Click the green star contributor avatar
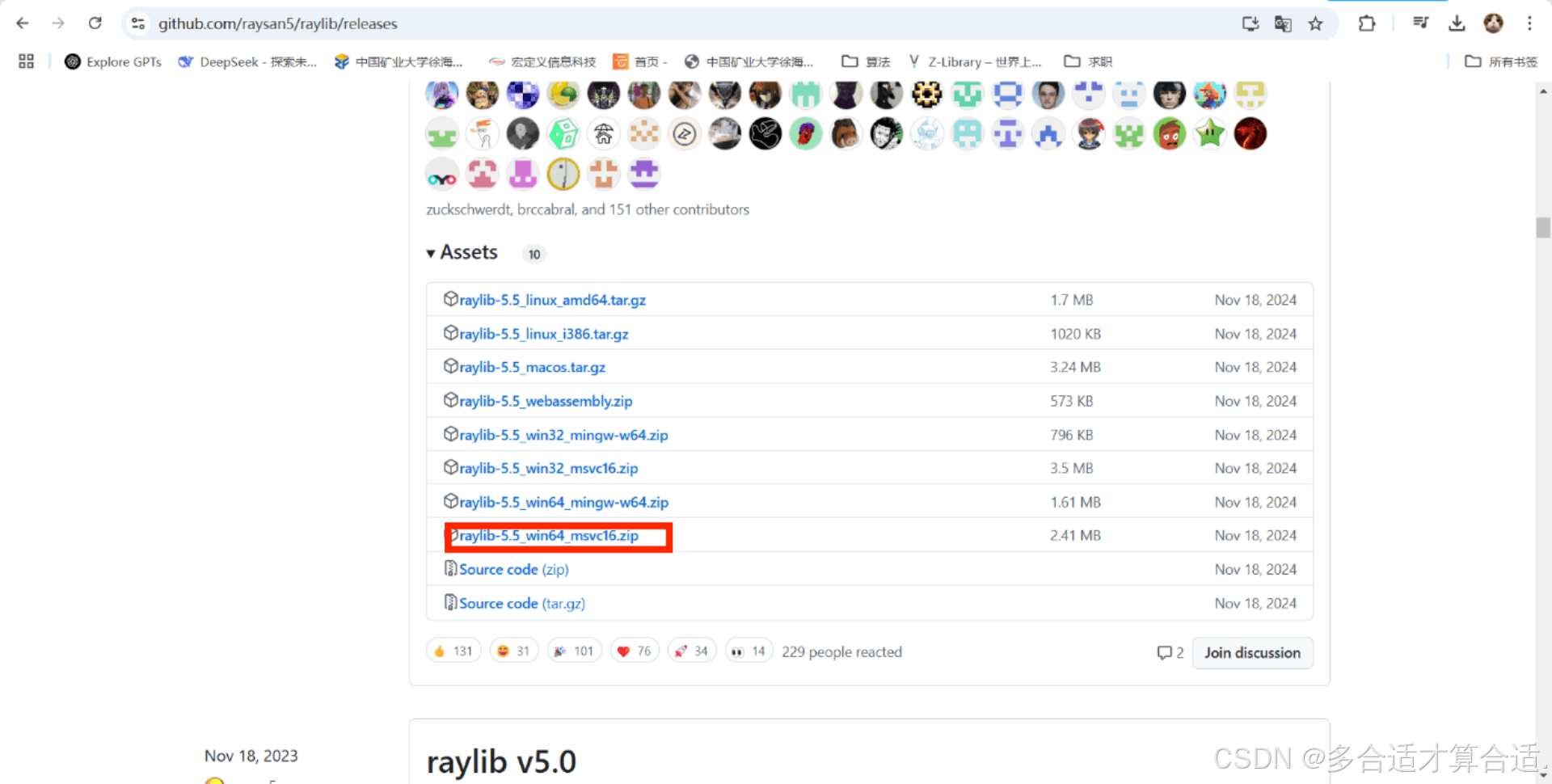The image size is (1552, 784). (x=1209, y=134)
